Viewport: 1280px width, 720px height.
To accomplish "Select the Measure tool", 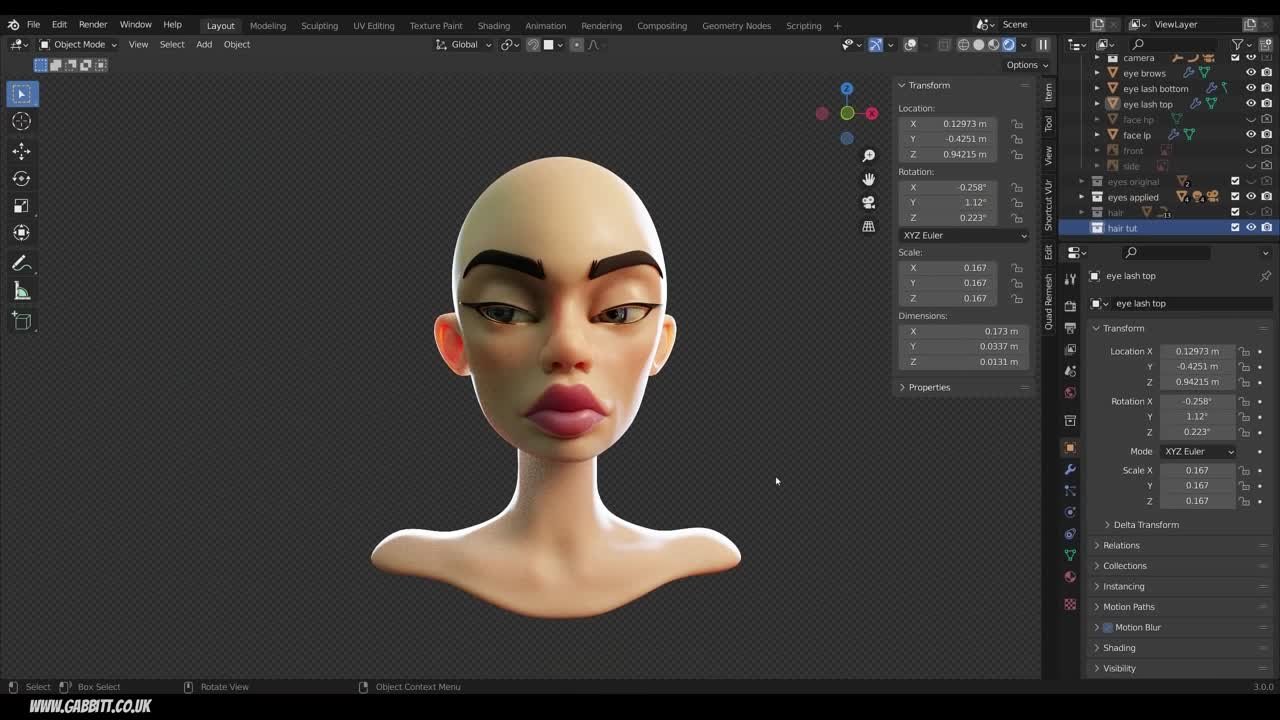I will [21, 290].
